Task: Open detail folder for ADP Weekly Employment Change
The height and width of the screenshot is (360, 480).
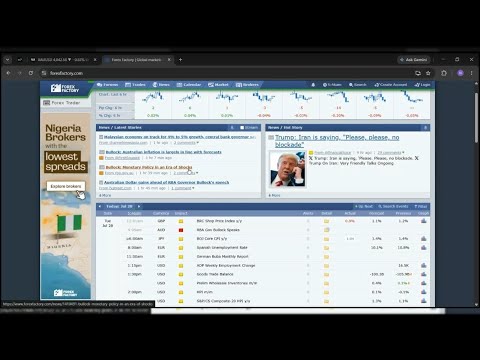Action: [326, 266]
